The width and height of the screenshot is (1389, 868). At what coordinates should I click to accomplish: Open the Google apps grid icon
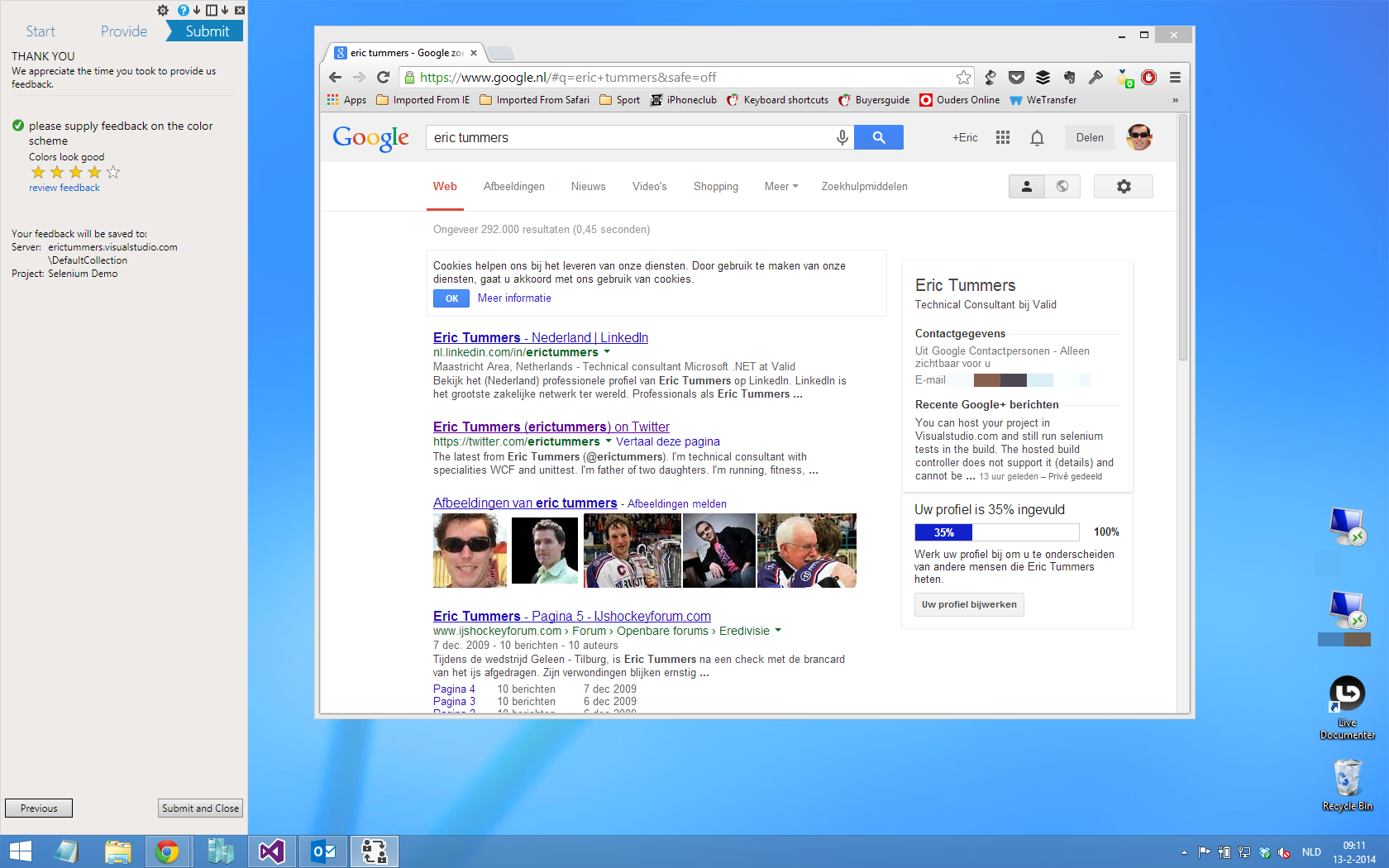coord(1003,137)
